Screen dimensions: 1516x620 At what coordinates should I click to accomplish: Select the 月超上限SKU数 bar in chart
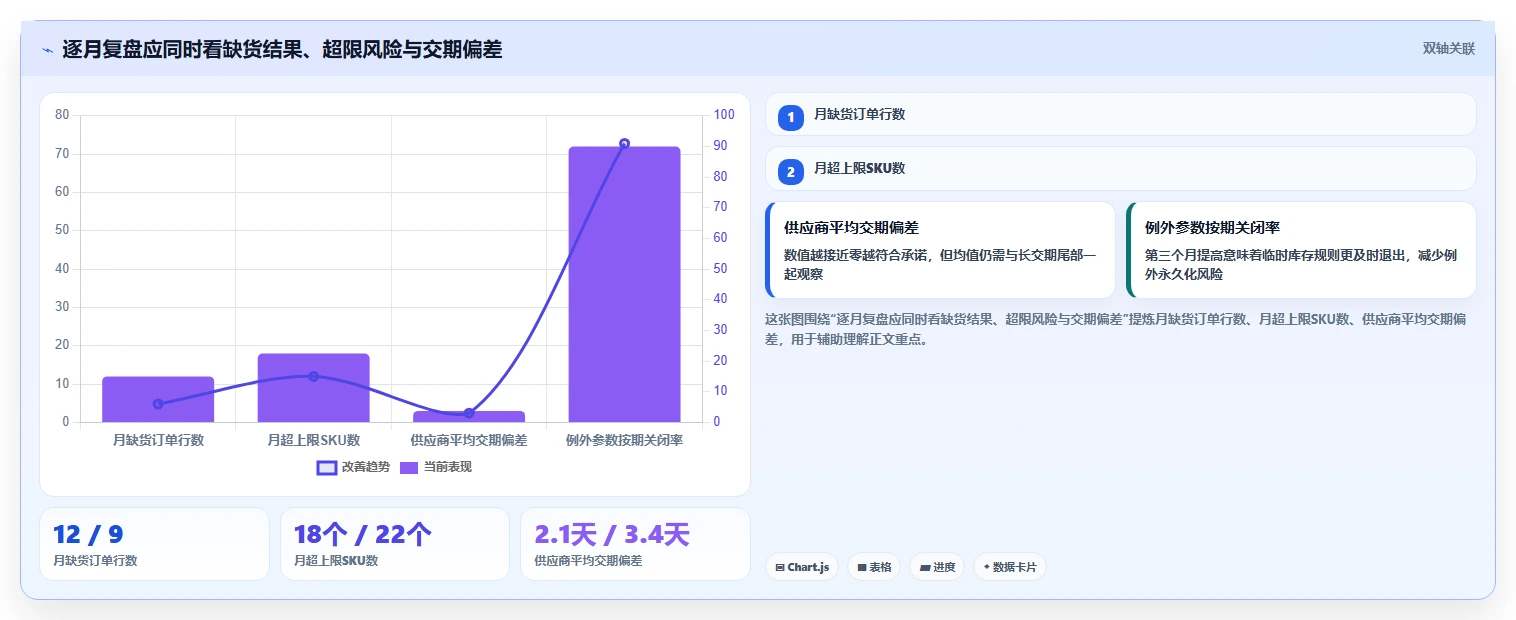313,388
